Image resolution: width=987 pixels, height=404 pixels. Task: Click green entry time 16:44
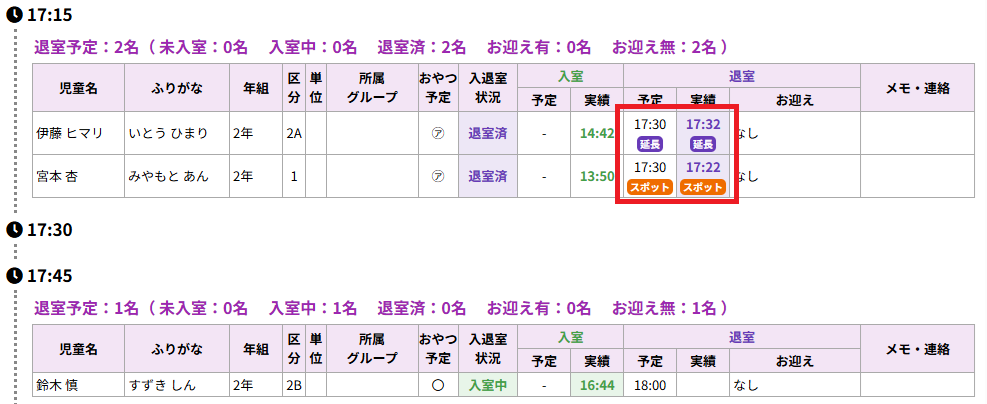pos(596,384)
